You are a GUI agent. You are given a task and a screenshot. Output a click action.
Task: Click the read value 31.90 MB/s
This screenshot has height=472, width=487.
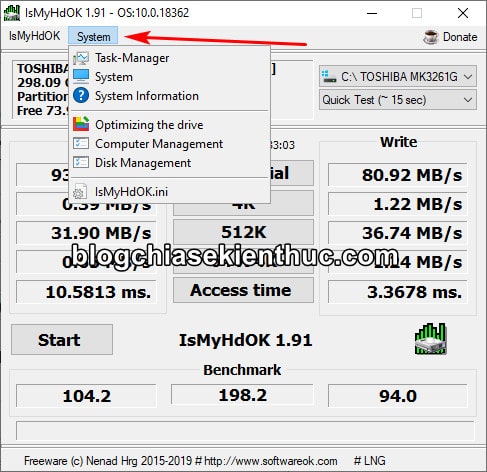(x=86, y=233)
